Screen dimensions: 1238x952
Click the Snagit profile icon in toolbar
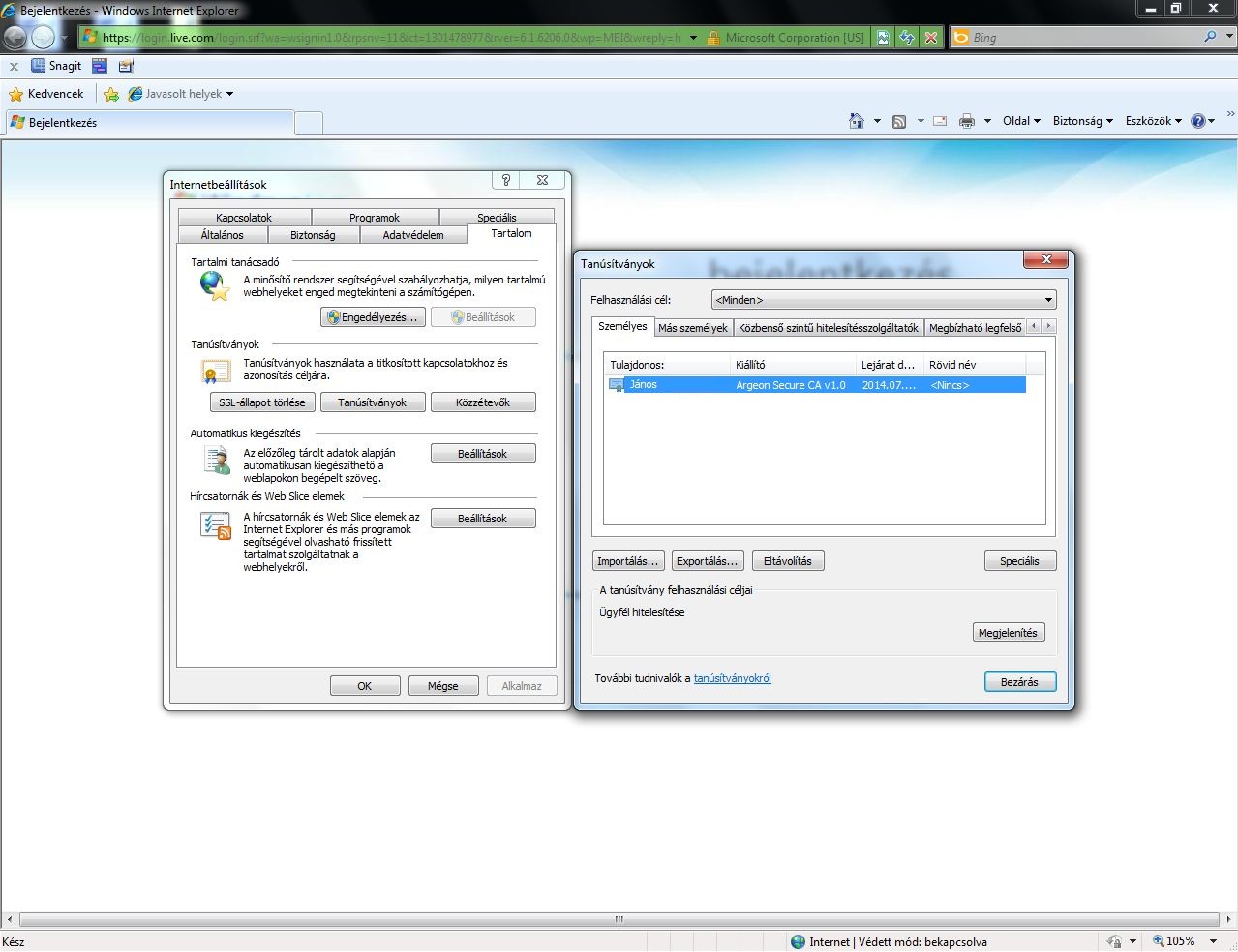click(126, 66)
